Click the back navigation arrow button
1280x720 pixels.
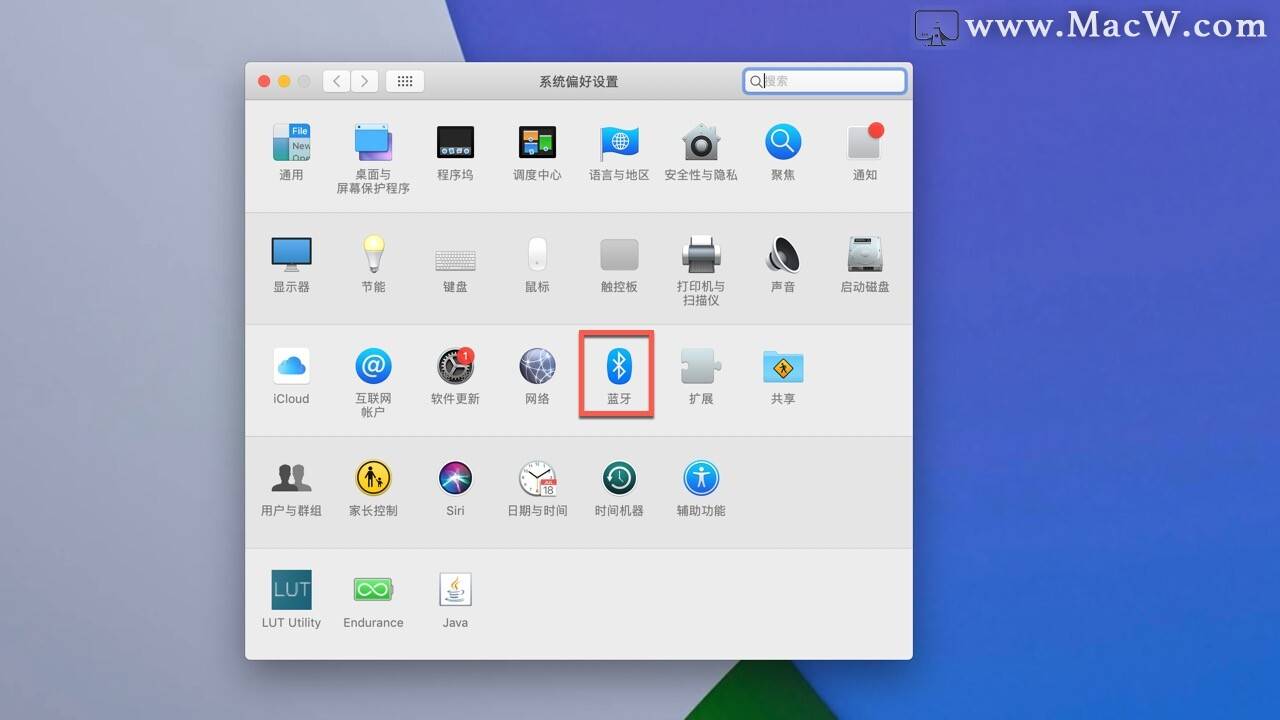337,81
